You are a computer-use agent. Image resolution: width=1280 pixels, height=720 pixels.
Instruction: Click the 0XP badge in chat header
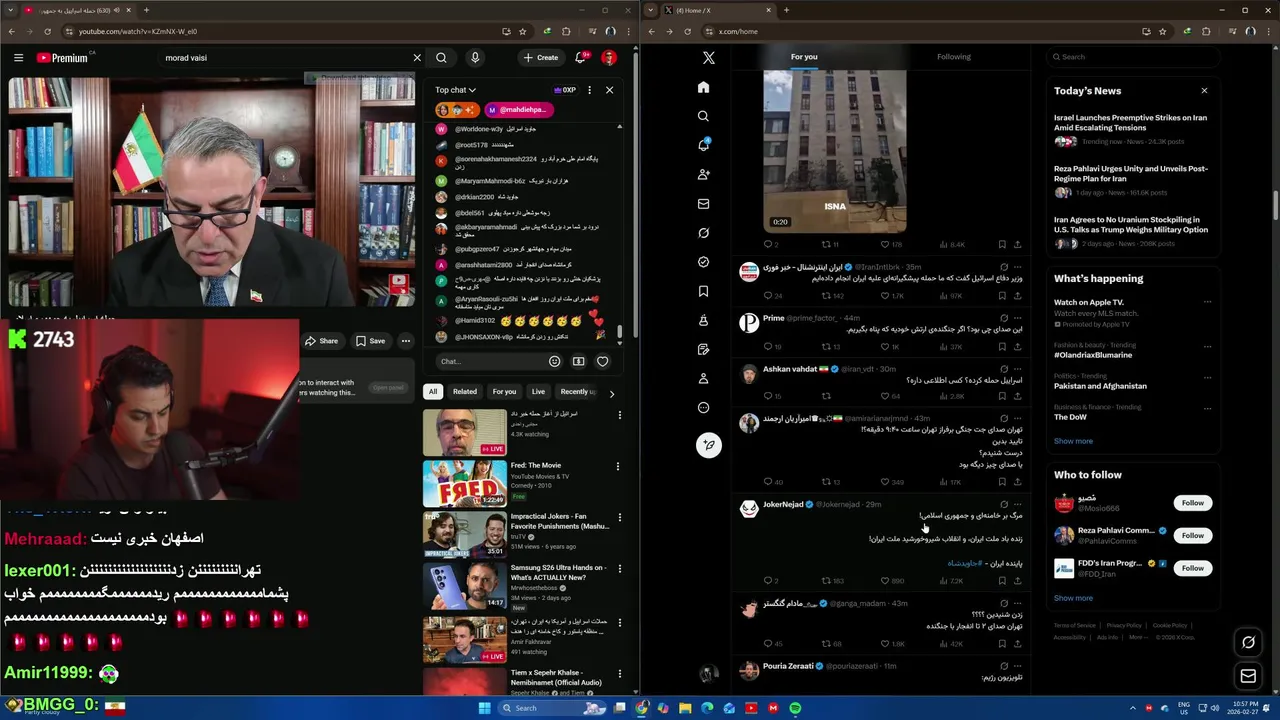(x=564, y=90)
